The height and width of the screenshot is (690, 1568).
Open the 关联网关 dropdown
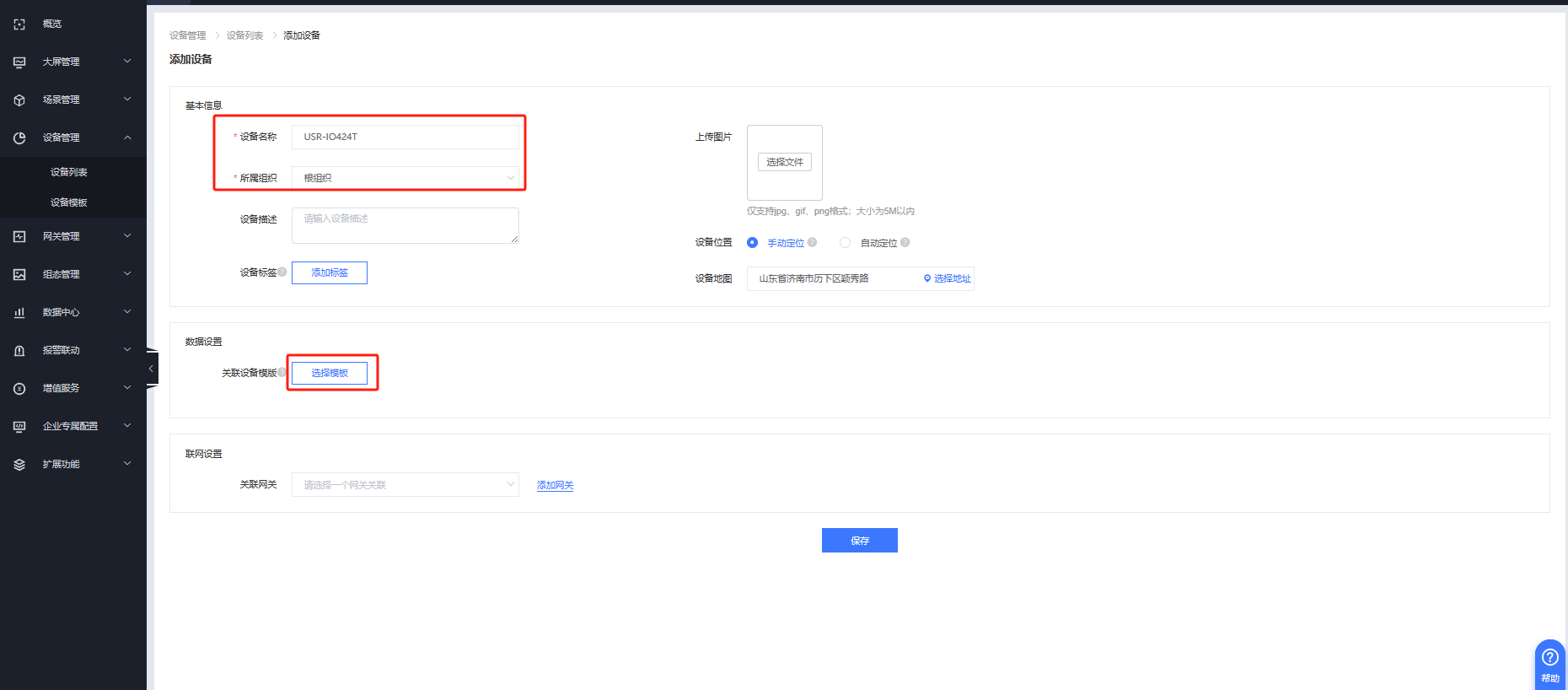[405, 485]
